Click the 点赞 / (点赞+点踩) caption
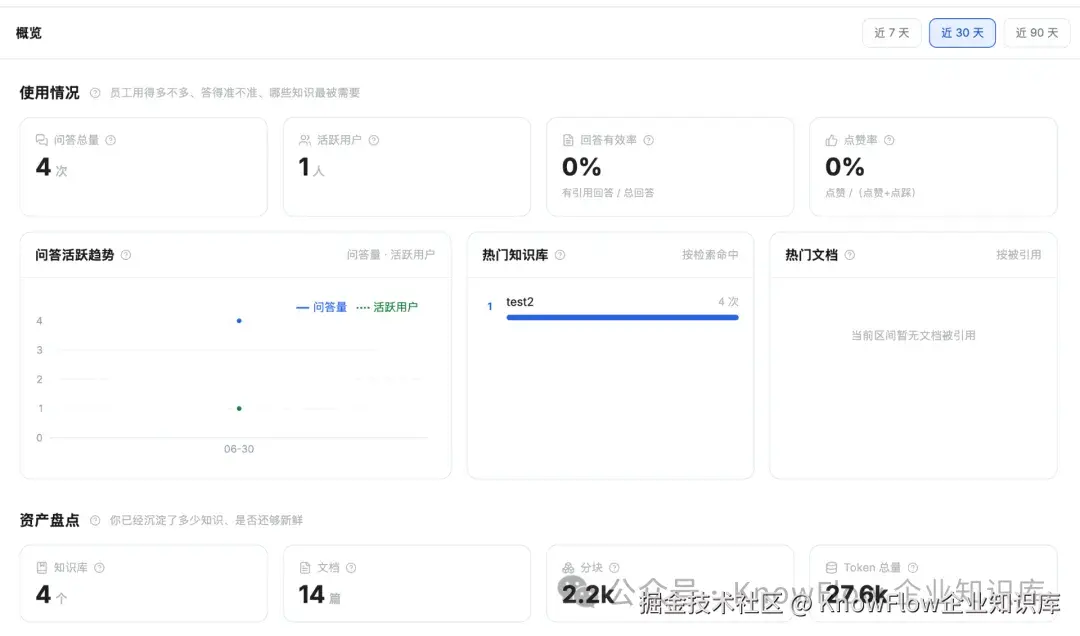Viewport: 1080px width, 636px height. [870, 193]
